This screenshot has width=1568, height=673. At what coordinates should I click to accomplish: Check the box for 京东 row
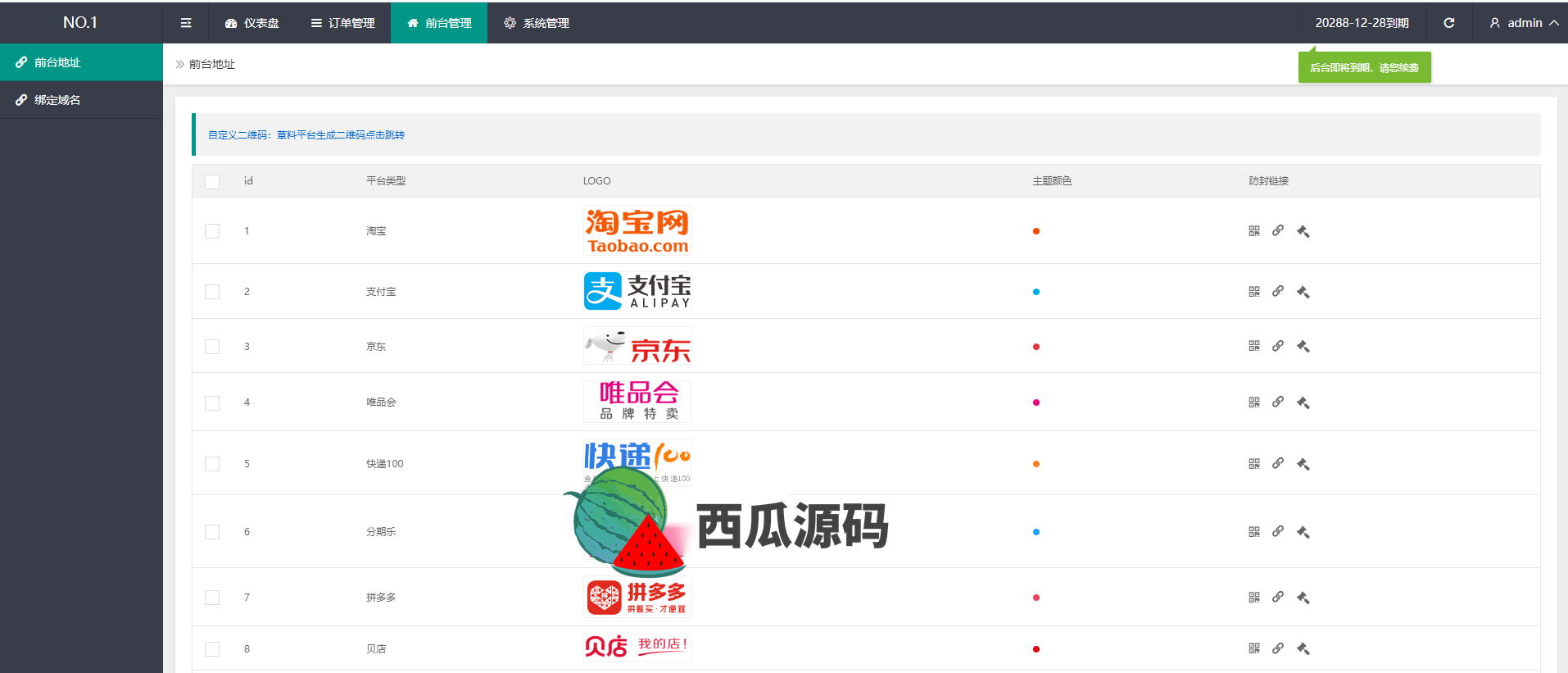(212, 347)
